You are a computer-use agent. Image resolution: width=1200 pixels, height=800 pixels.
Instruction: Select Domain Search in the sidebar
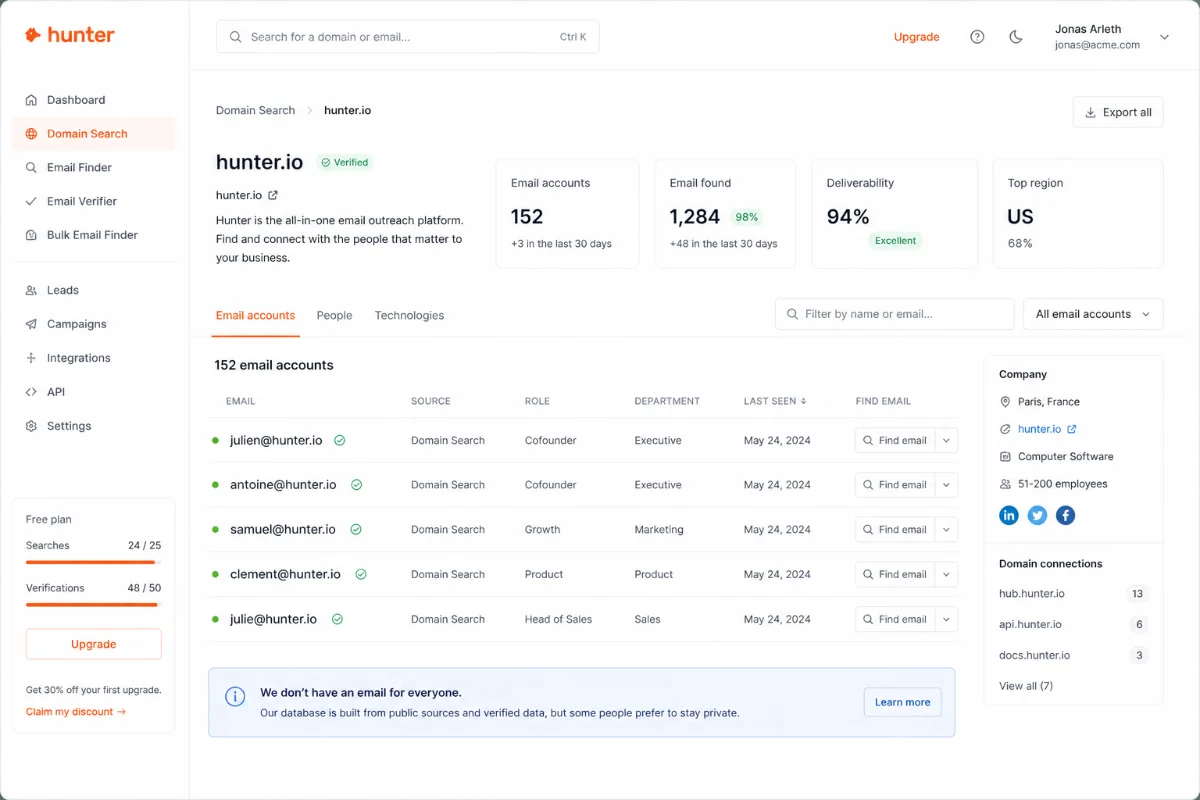pyautogui.click(x=94, y=134)
